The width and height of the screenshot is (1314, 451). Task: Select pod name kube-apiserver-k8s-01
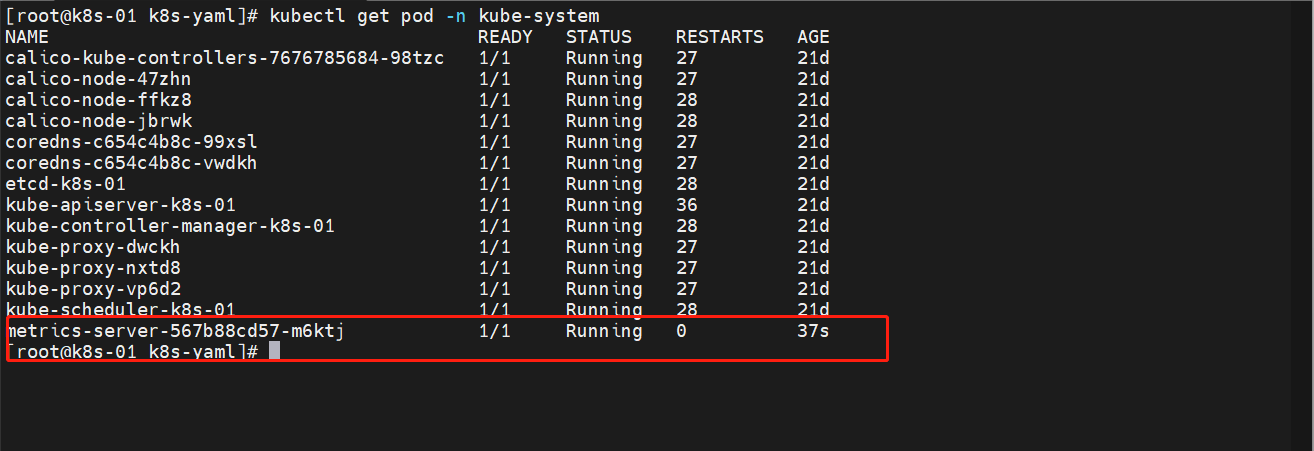[120, 205]
